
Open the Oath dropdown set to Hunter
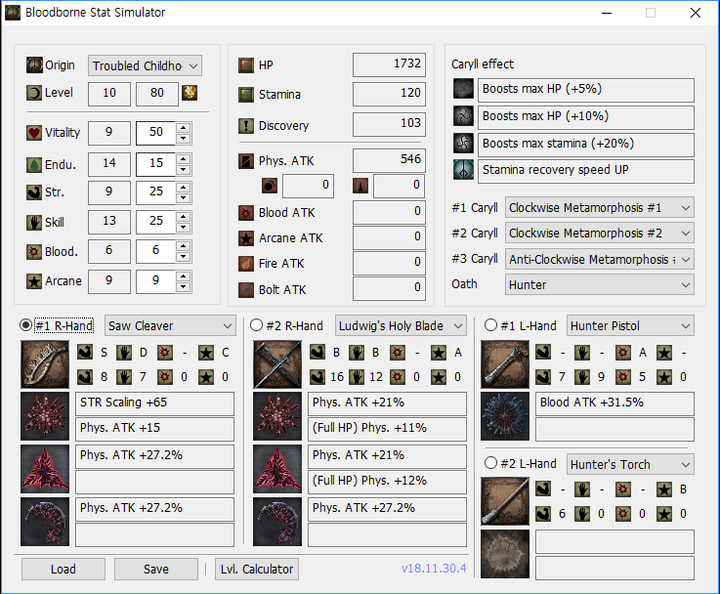600,285
